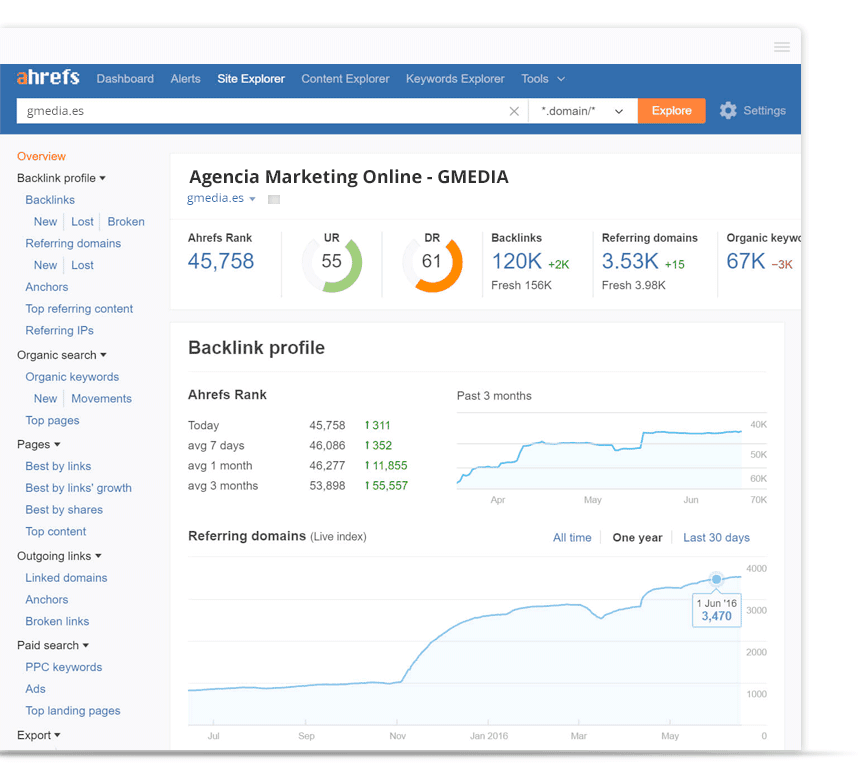Click the UR 55 gauge
Image resolution: width=859 pixels, height=772 pixels.
(332, 264)
